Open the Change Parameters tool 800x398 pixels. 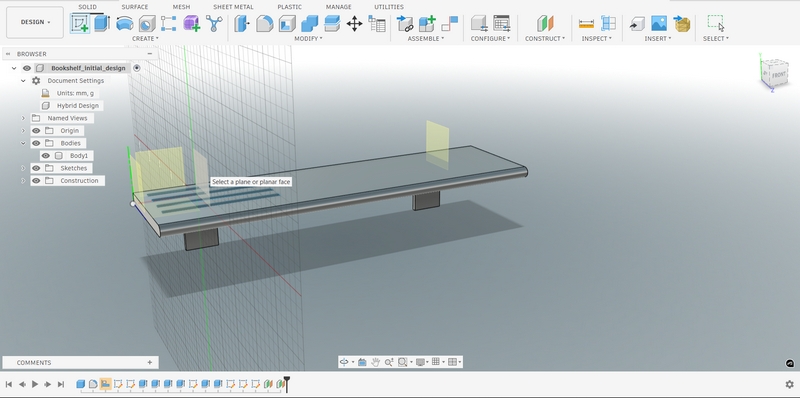coord(377,23)
